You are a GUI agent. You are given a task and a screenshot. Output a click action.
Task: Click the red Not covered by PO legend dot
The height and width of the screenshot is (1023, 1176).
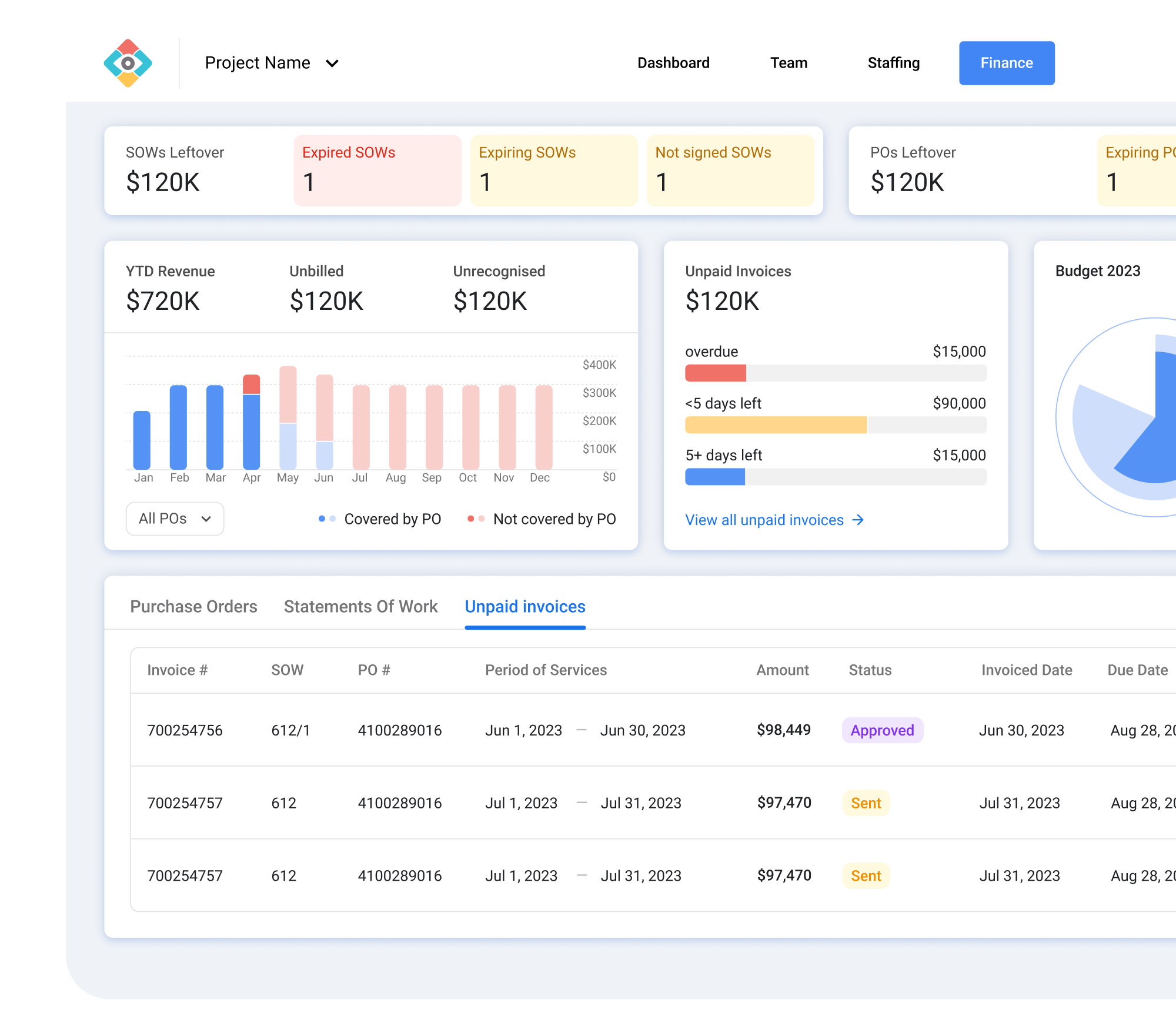(x=470, y=519)
